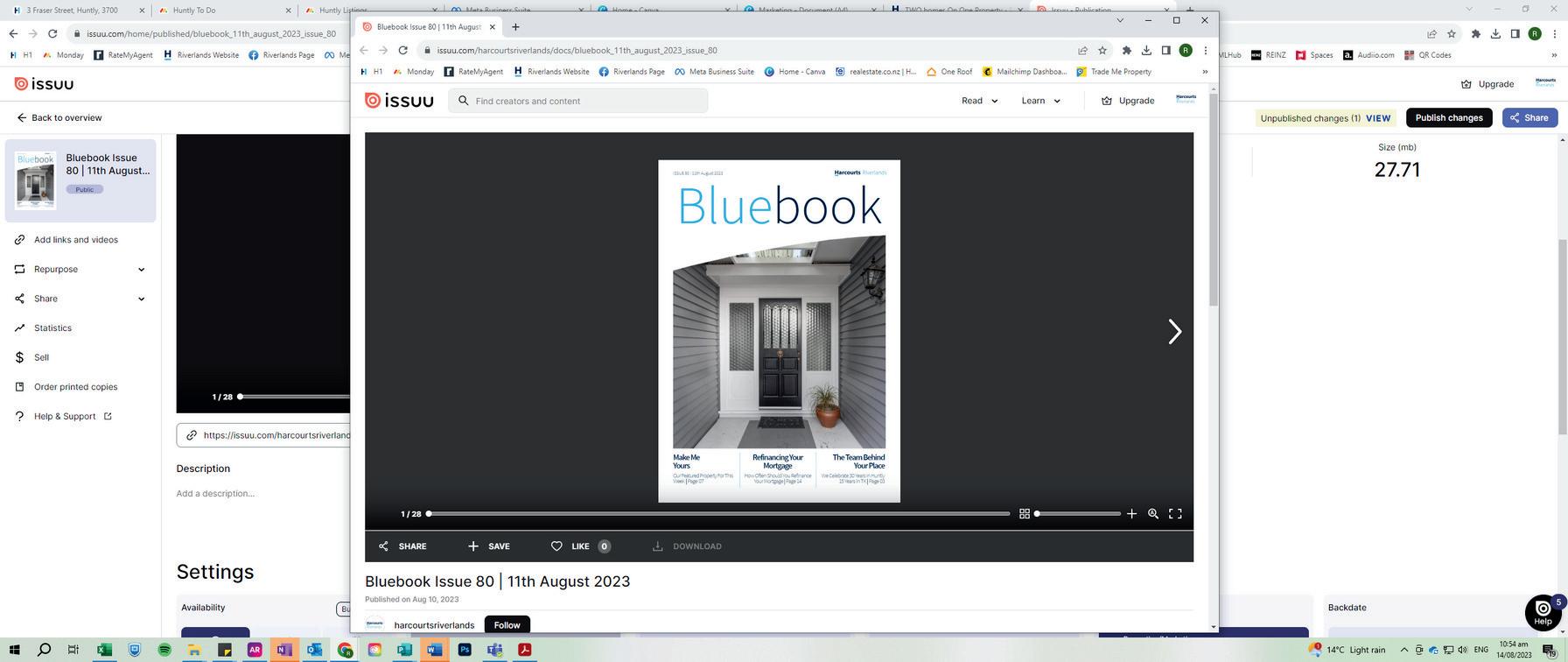Open tab search chevron in front window
The height and width of the screenshot is (662, 1568).
[1120, 20]
